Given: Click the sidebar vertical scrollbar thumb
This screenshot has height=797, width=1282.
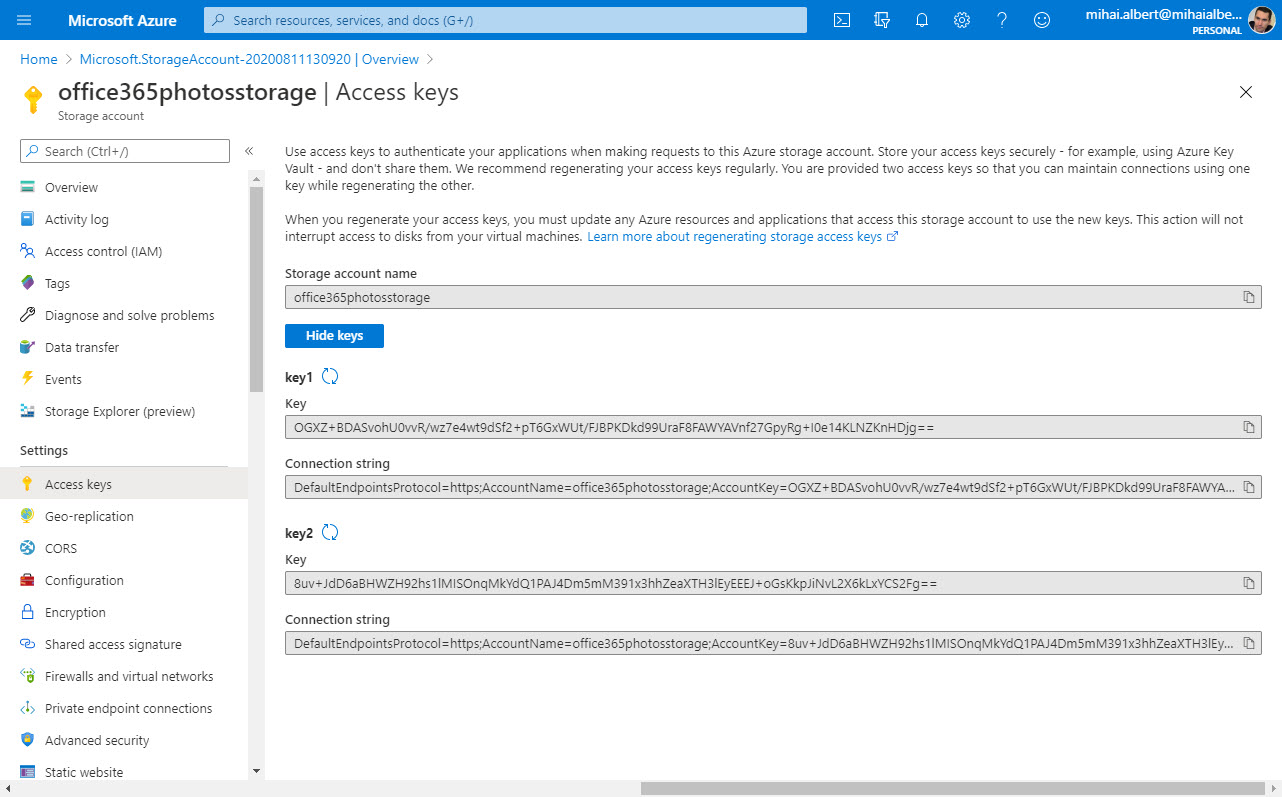Looking at the screenshot, I should pyautogui.click(x=256, y=289).
